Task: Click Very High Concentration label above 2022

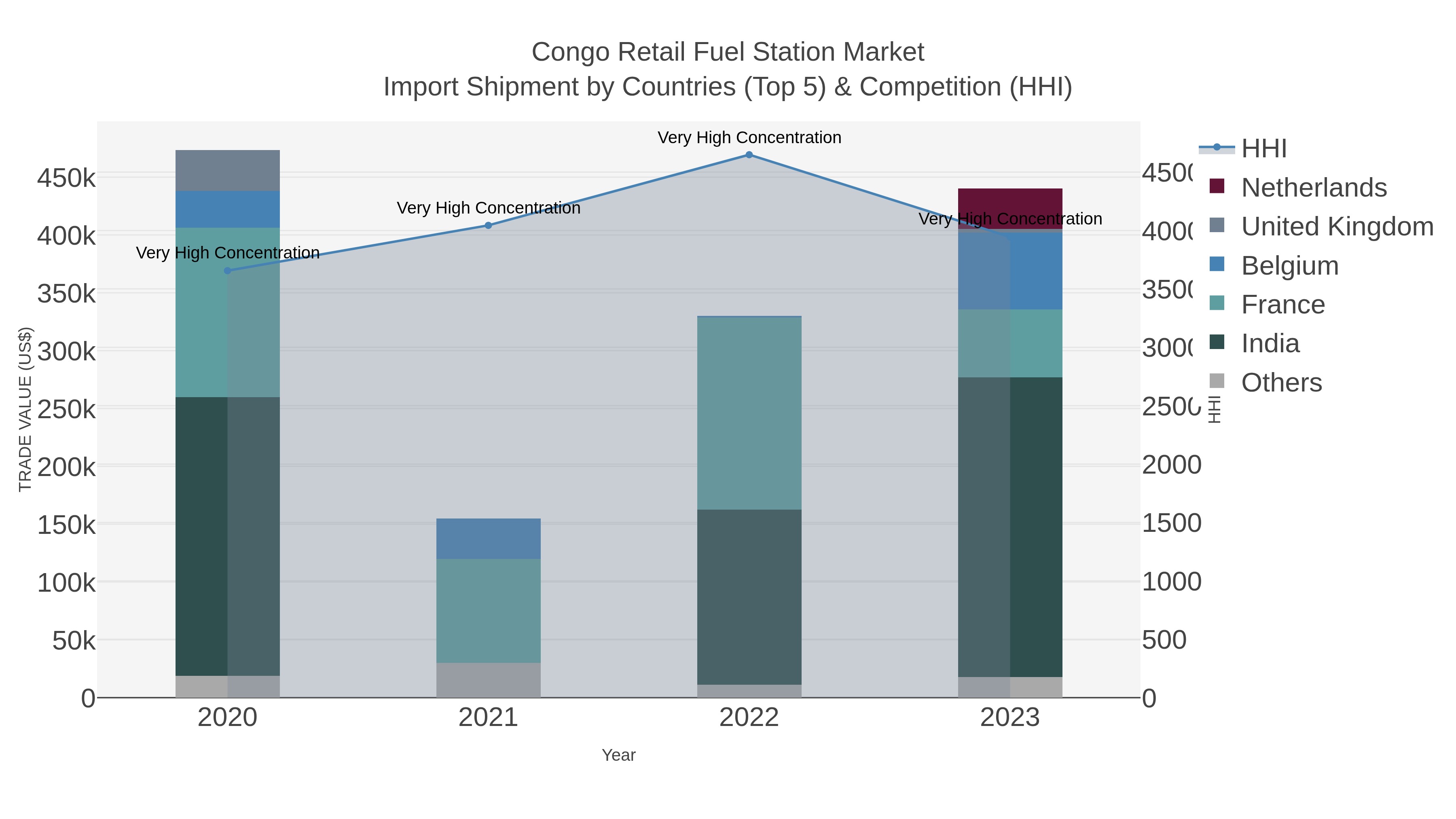Action: pos(749,138)
